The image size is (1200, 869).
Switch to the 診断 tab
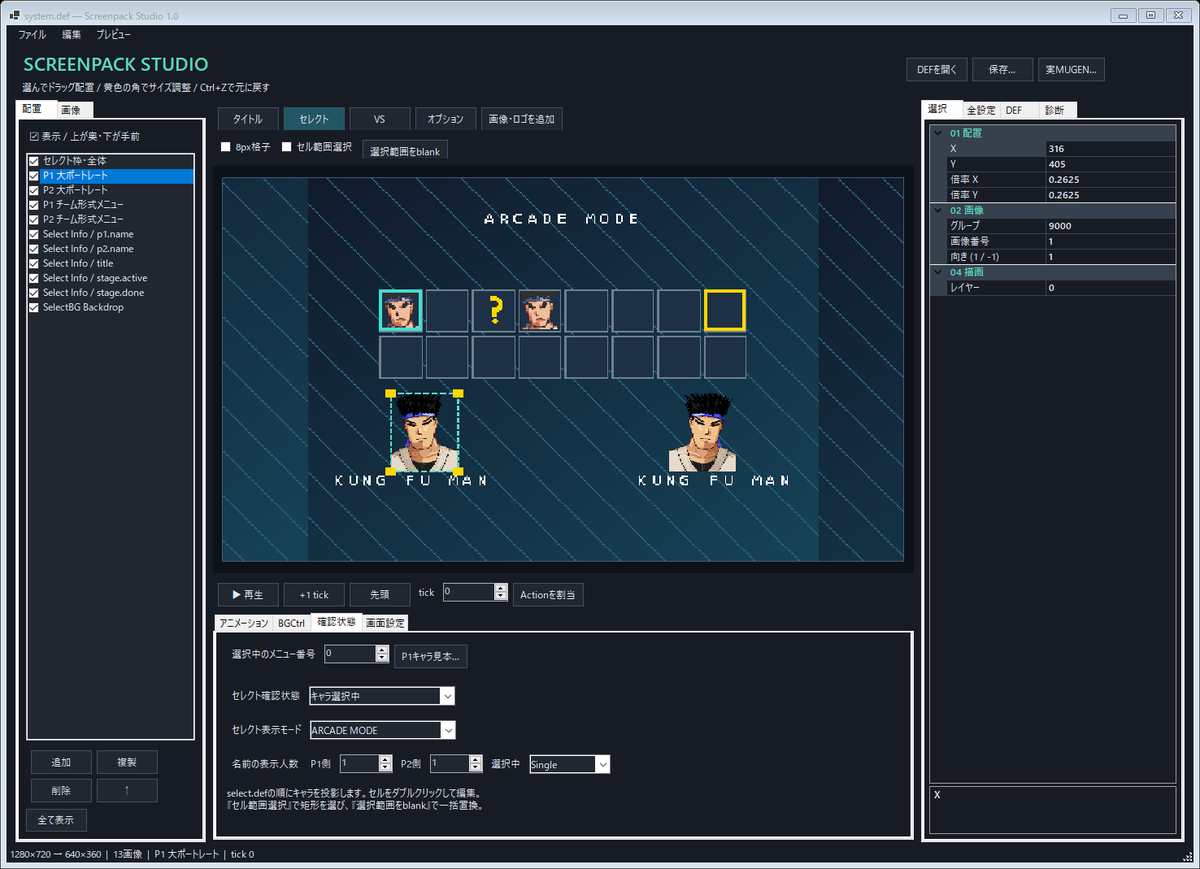coord(1055,110)
